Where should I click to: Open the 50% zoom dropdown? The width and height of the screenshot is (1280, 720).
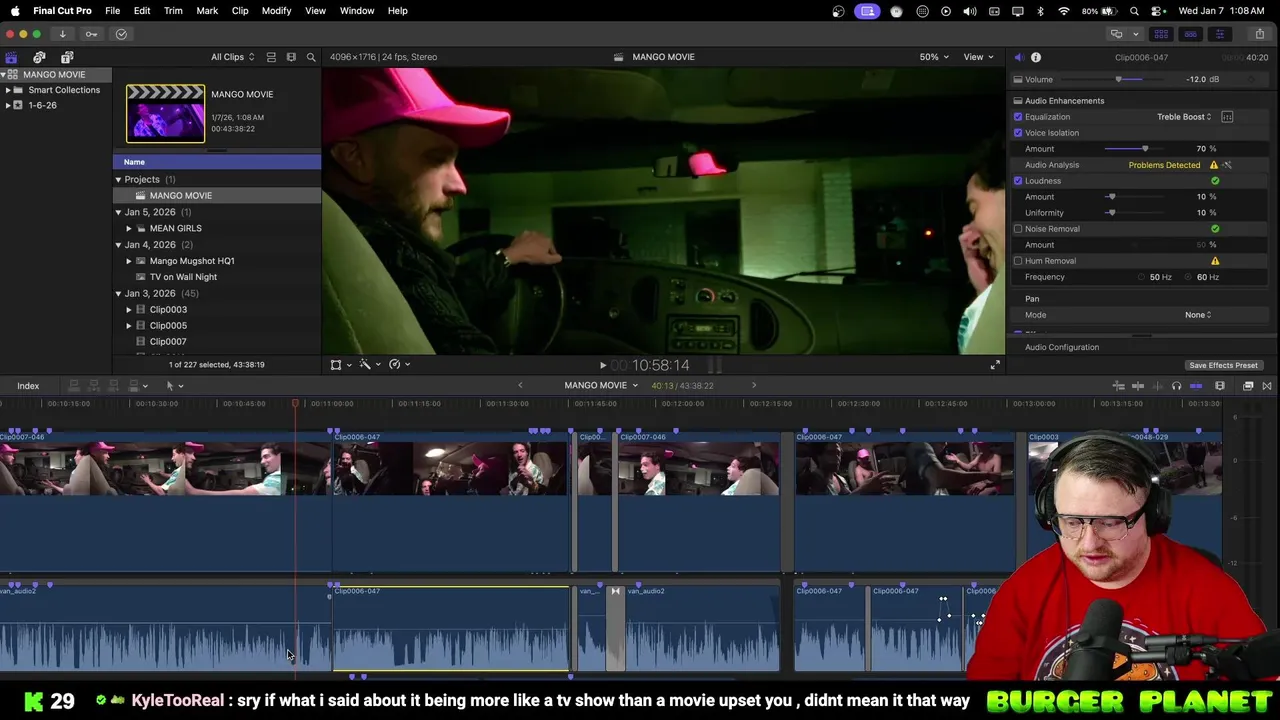coord(934,57)
